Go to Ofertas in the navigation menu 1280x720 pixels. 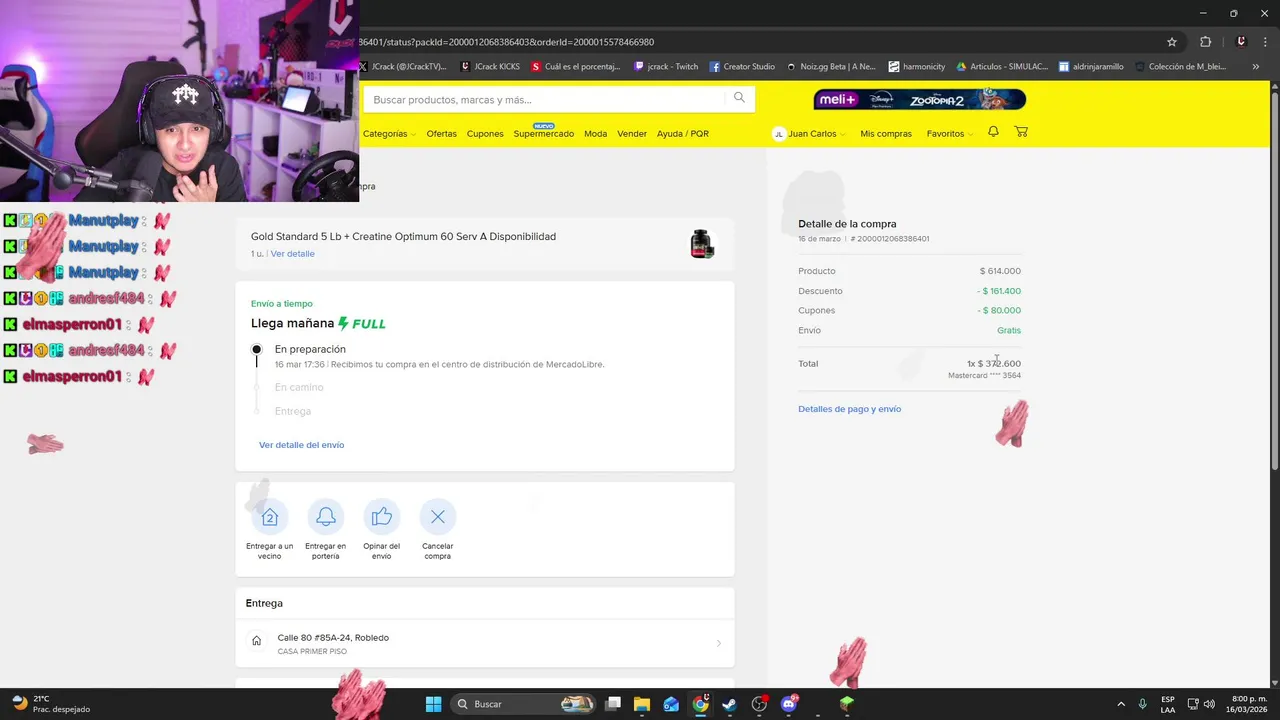tap(441, 133)
